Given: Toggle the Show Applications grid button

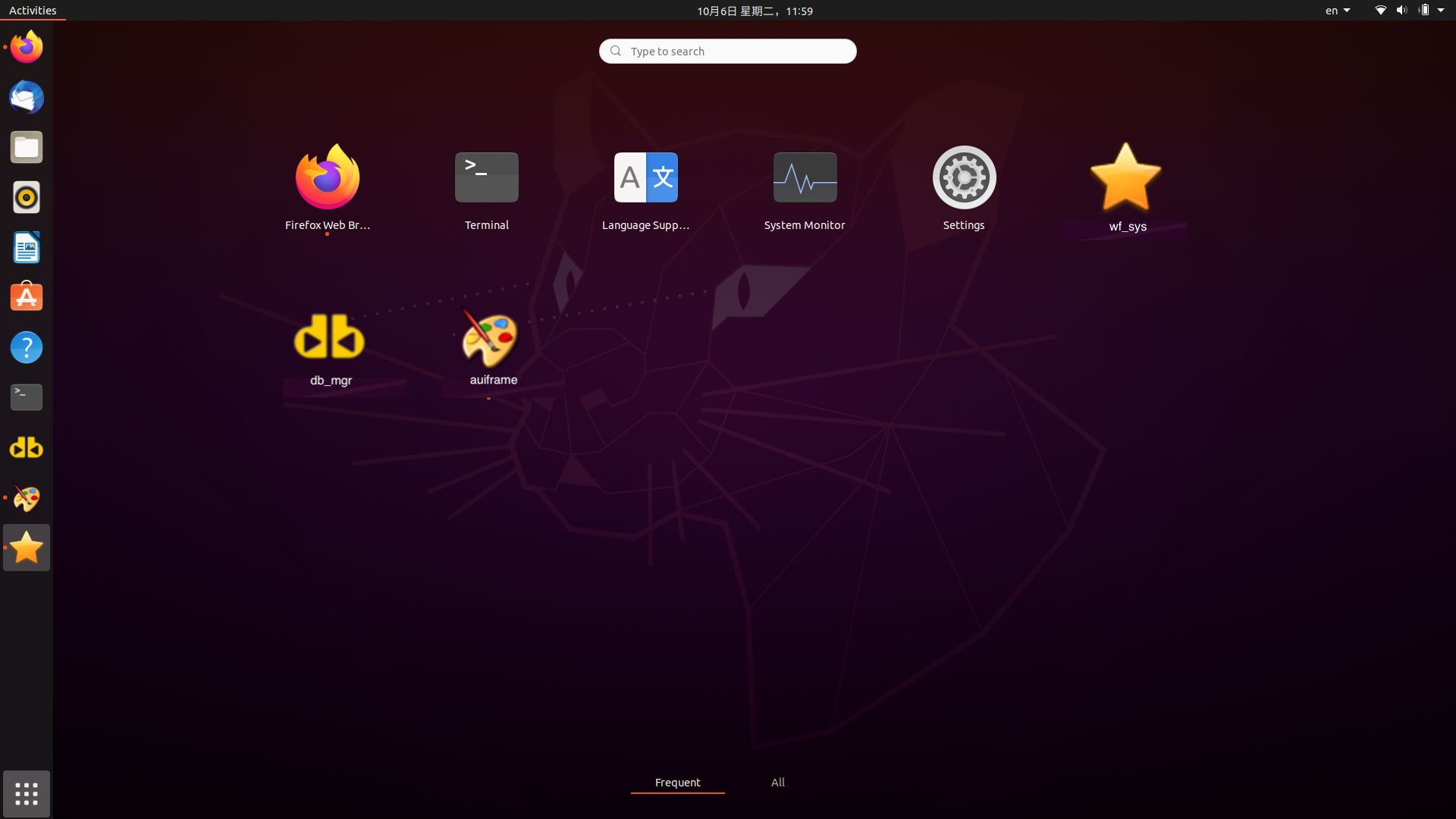Looking at the screenshot, I should (x=27, y=794).
